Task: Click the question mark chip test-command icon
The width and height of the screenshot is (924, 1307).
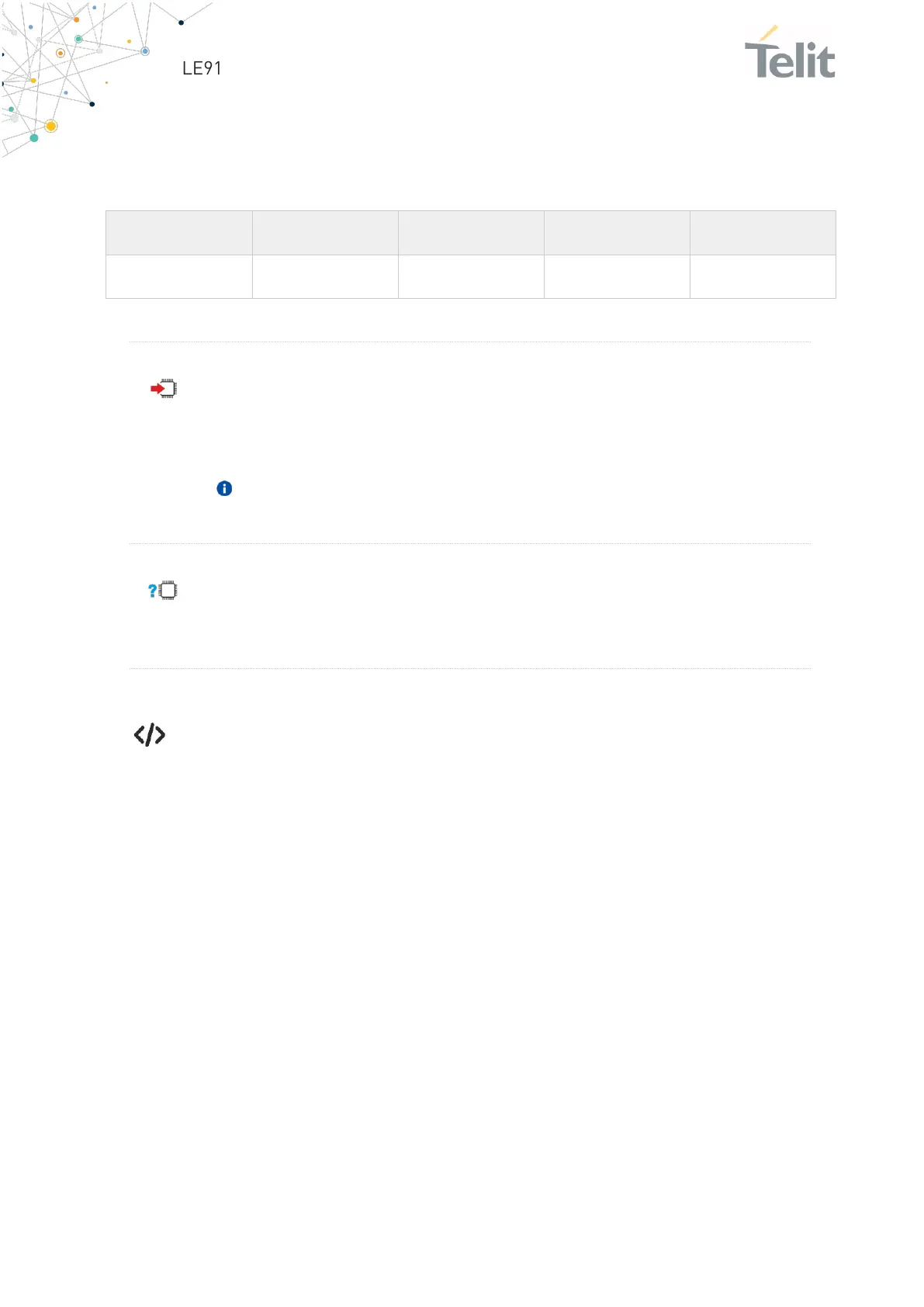Action: (163, 591)
